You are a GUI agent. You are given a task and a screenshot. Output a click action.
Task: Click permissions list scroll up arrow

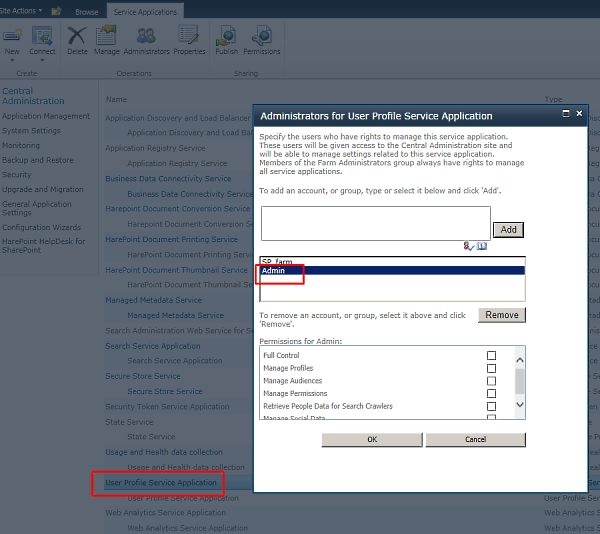tap(520, 360)
